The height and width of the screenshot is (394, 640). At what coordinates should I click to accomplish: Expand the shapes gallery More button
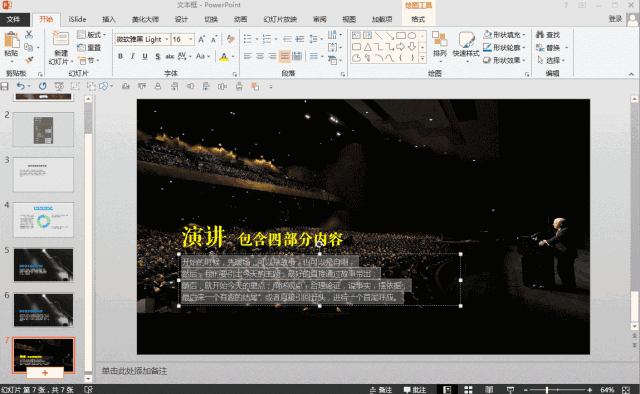pyautogui.click(x=422, y=58)
